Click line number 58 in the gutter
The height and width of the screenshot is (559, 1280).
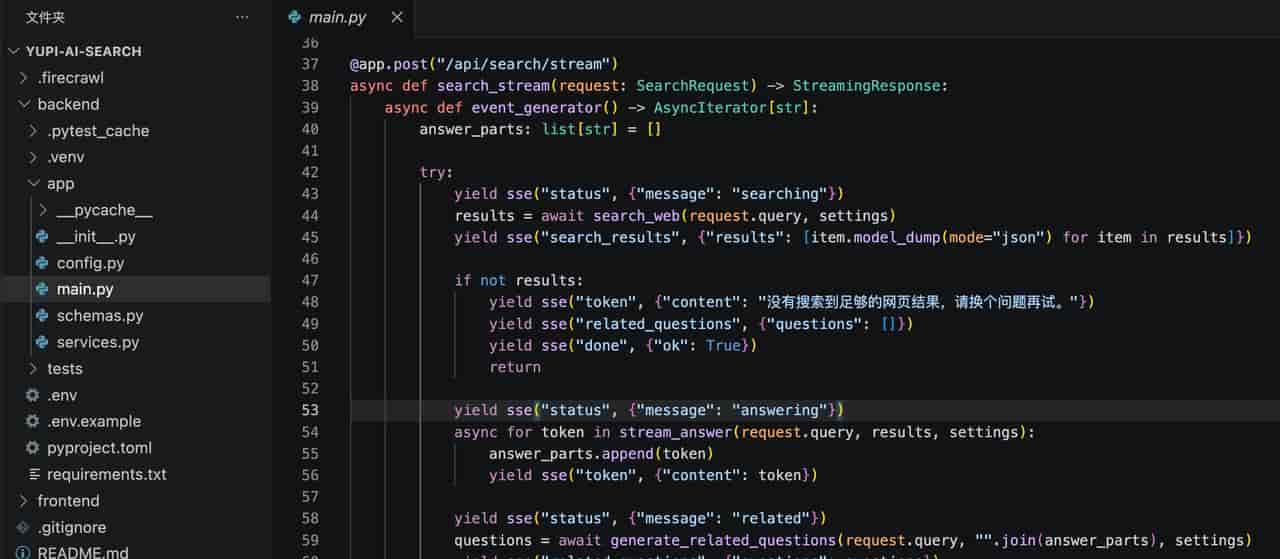pos(309,518)
